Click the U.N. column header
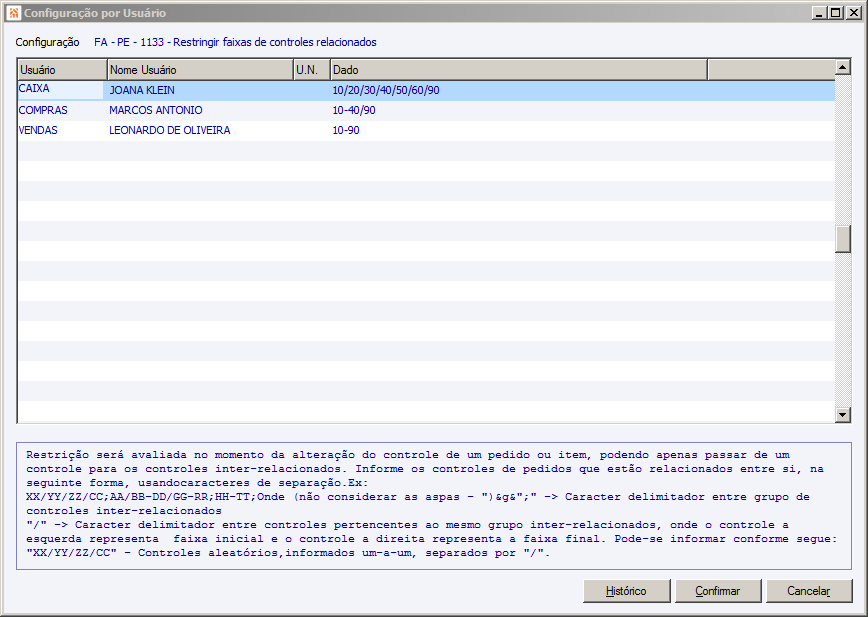The width and height of the screenshot is (868, 617). (x=312, y=70)
